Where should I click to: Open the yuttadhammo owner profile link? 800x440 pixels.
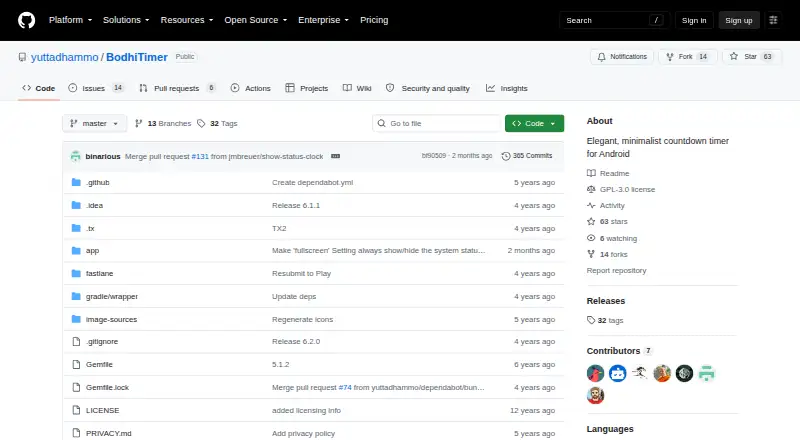(64, 57)
